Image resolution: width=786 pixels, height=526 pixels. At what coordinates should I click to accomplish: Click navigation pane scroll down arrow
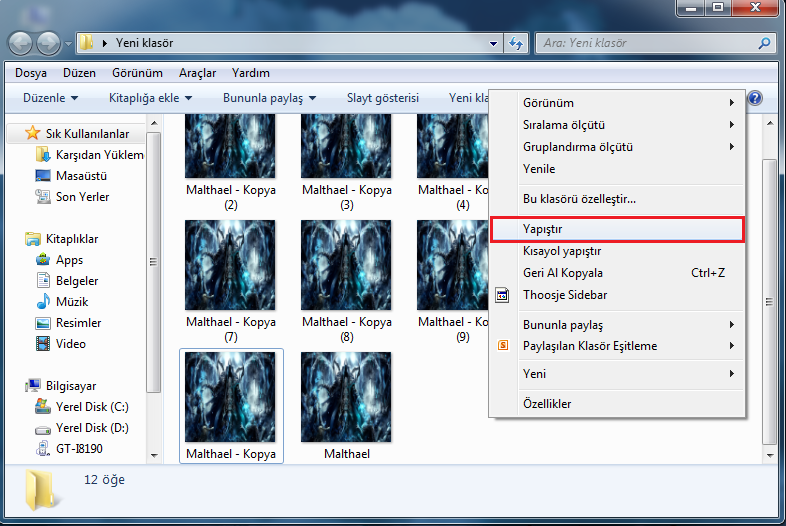(154, 455)
